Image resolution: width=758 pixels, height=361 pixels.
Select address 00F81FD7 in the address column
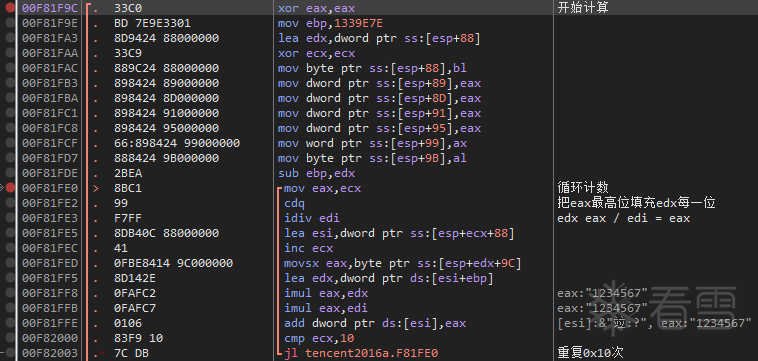tap(50, 158)
